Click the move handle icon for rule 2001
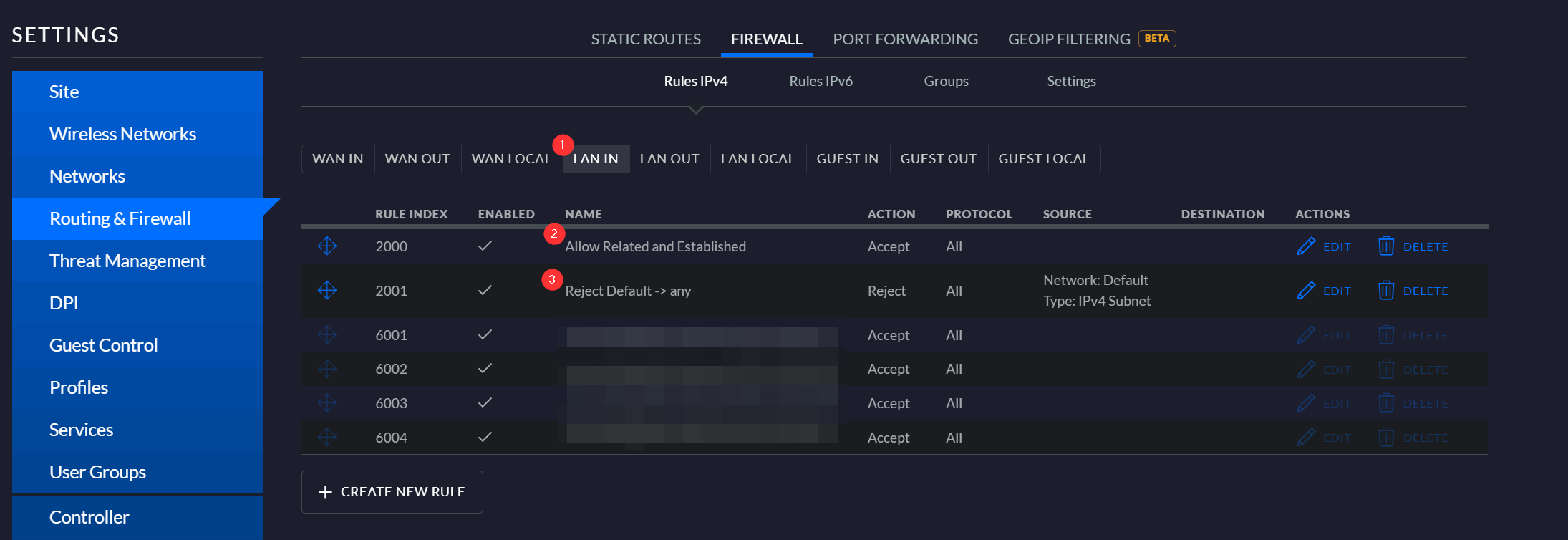The width and height of the screenshot is (1568, 540). pos(327,291)
